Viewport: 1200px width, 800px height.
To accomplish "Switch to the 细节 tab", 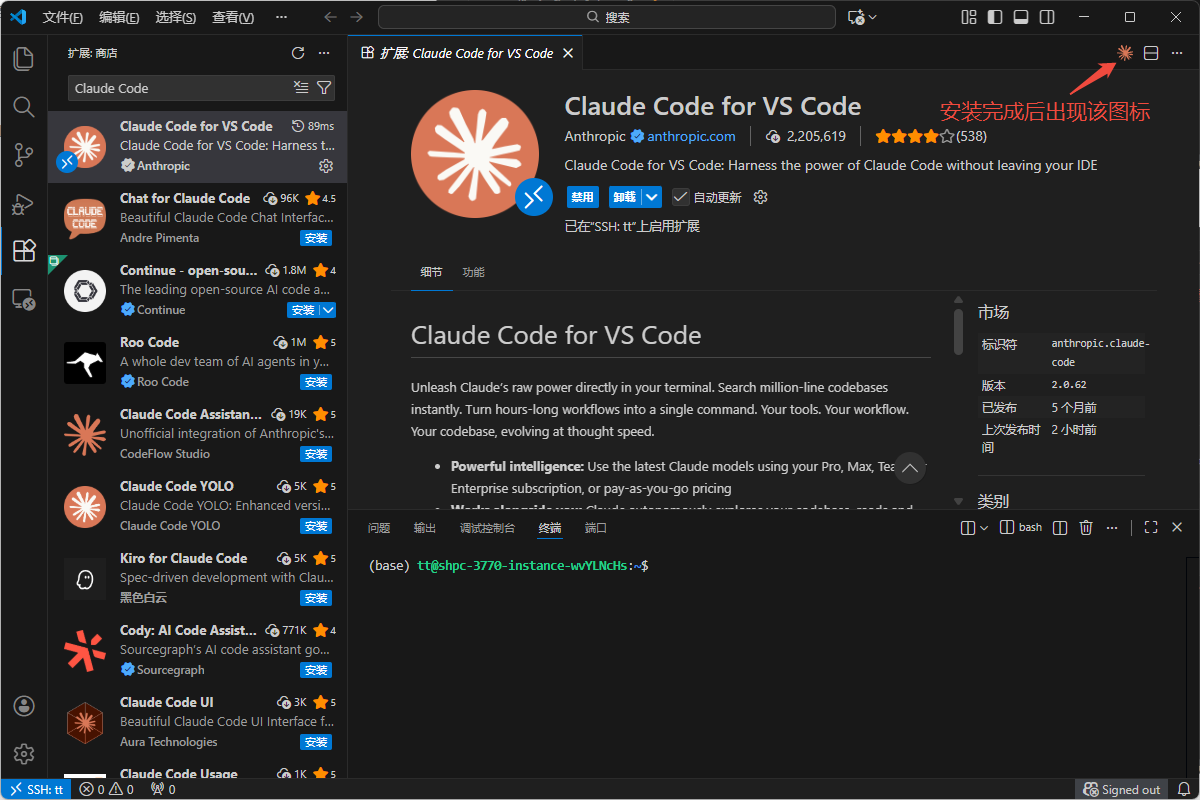I will pyautogui.click(x=431, y=272).
